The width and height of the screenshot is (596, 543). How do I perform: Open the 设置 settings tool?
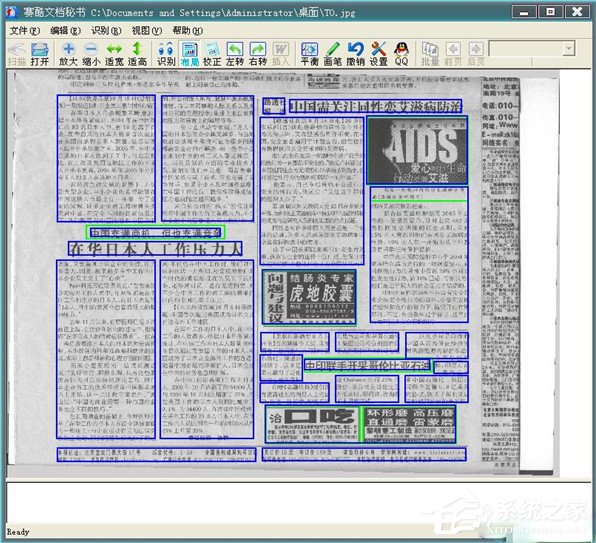click(x=379, y=54)
